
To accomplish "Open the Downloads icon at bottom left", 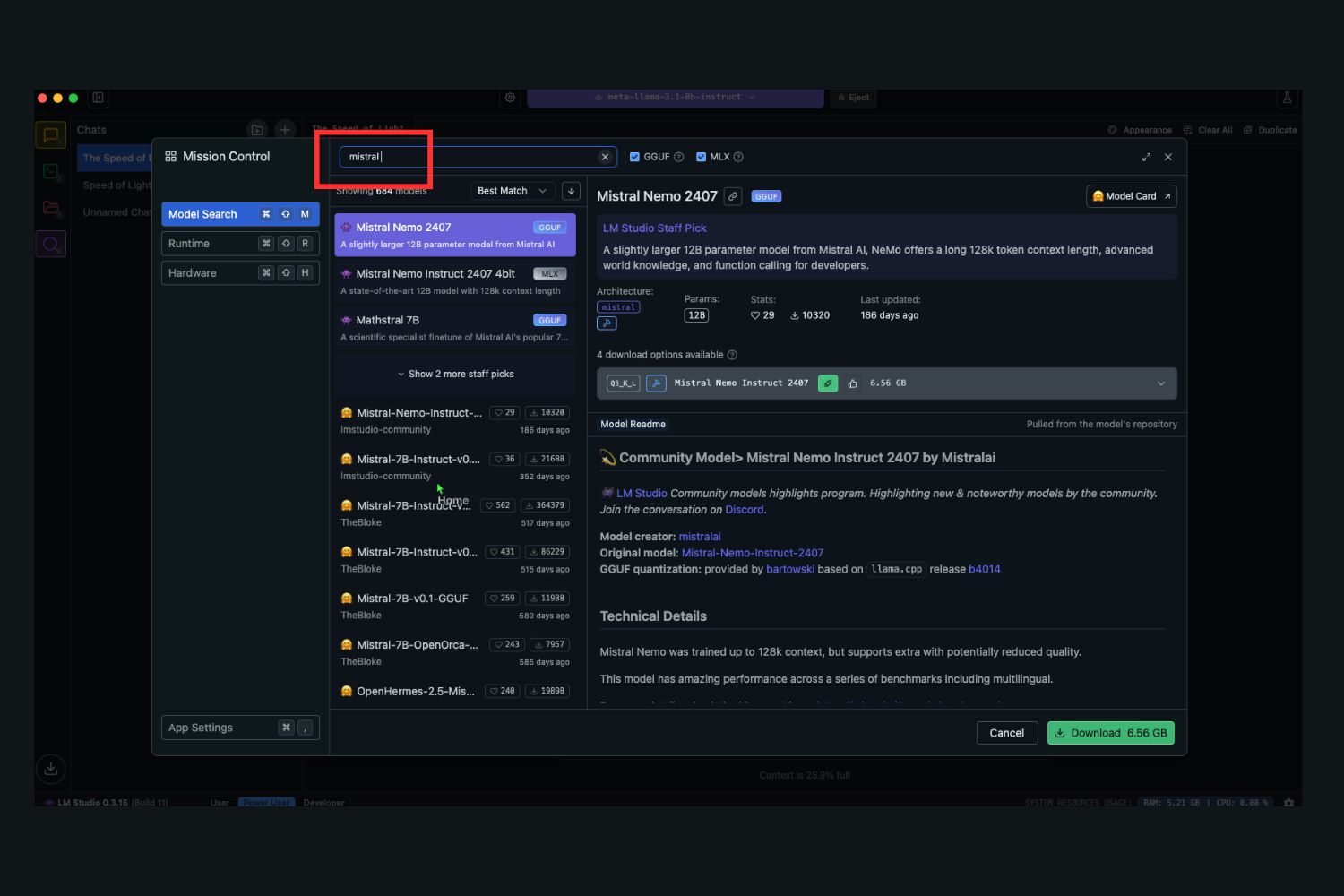I will pos(51,769).
